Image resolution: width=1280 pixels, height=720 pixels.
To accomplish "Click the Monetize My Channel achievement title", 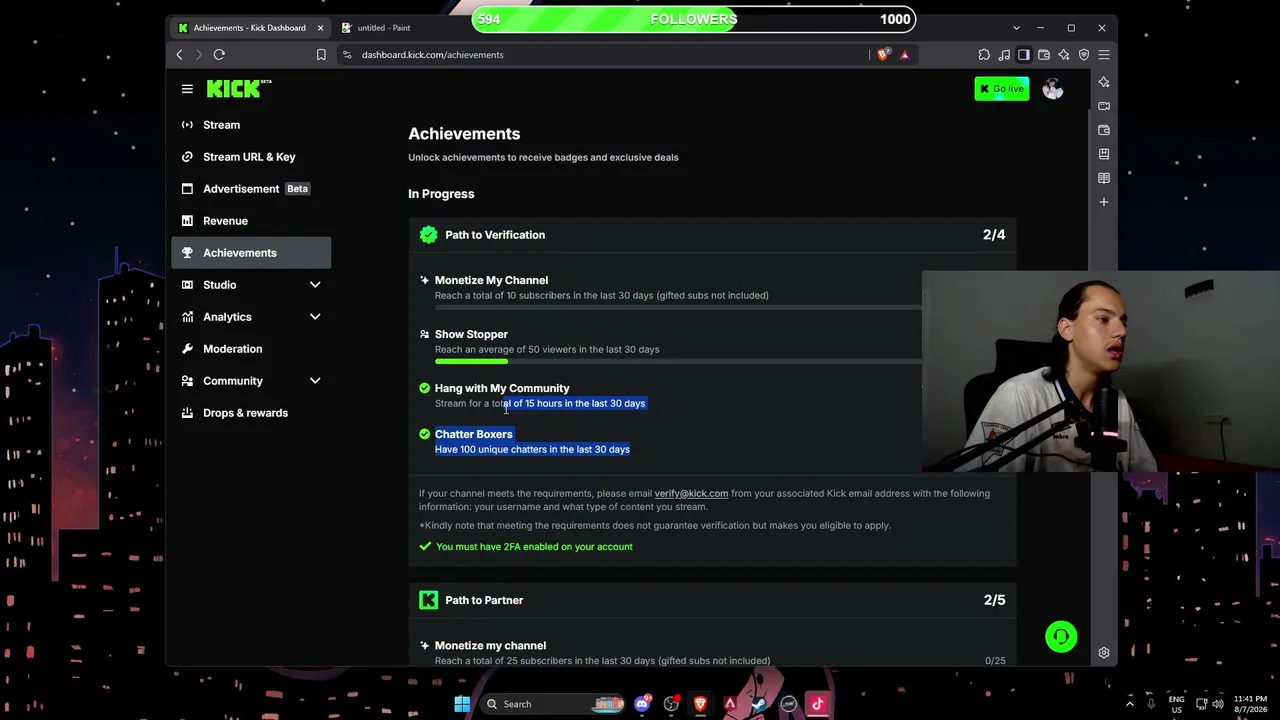I will click(x=491, y=280).
